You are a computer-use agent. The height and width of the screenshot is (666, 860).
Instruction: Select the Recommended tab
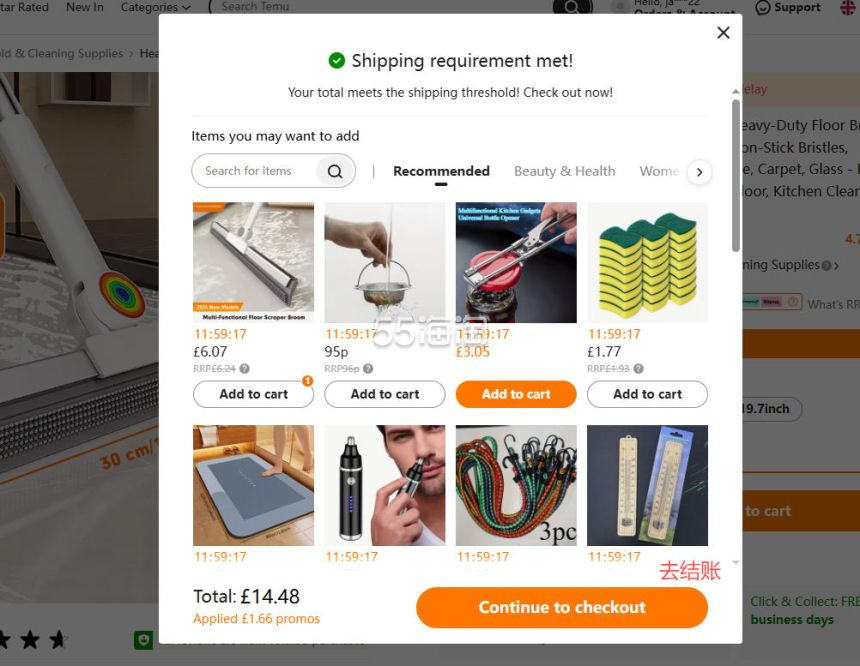coord(441,171)
